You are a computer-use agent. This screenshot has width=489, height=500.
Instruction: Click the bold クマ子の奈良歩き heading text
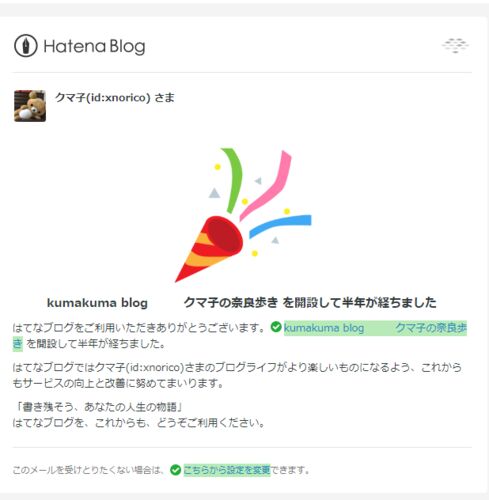click(231, 302)
